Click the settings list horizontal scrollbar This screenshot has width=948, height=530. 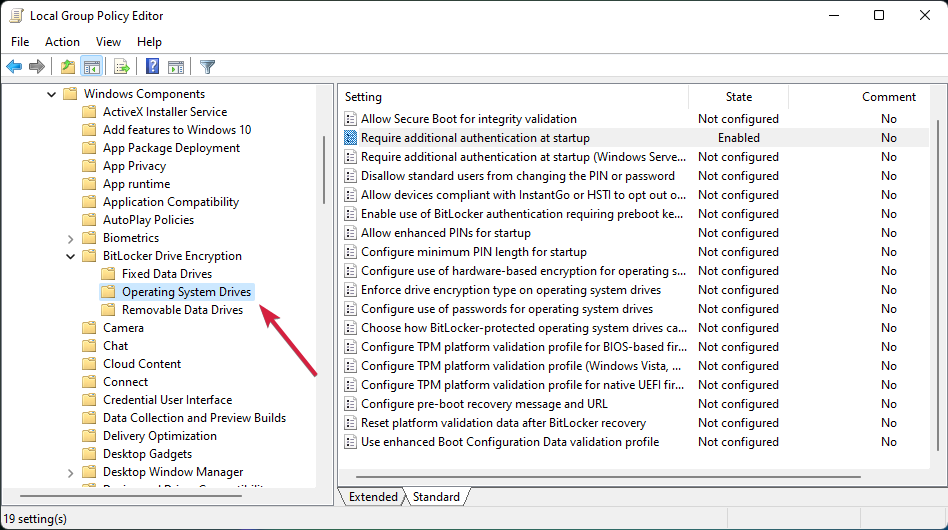[608, 477]
